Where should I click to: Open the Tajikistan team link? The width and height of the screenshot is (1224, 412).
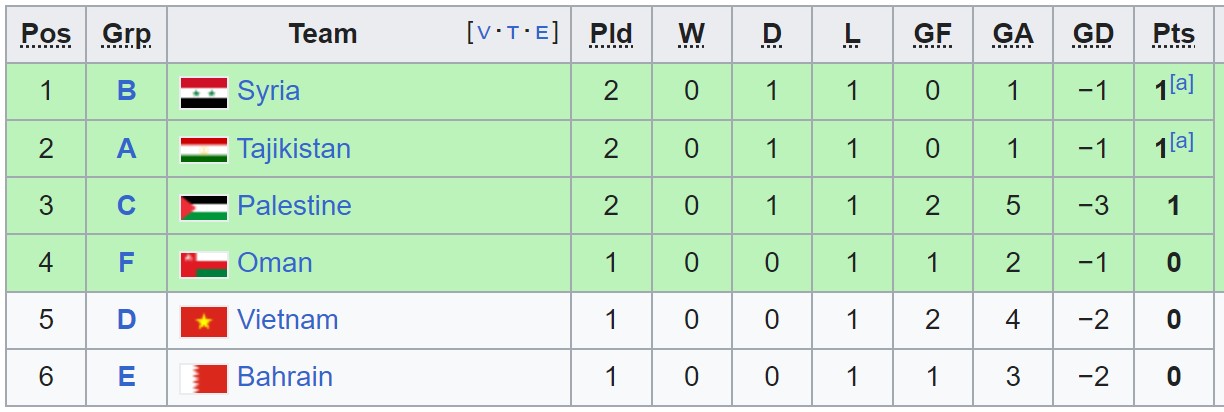click(x=294, y=149)
